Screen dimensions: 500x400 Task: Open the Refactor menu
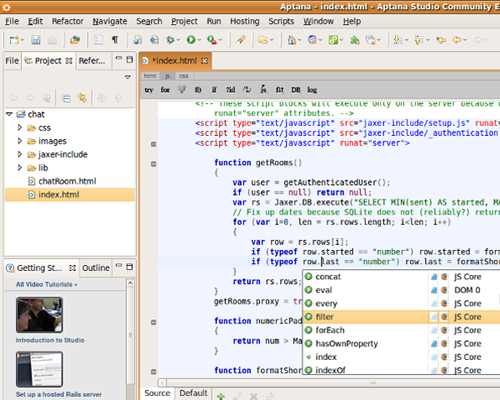pyautogui.click(x=68, y=21)
